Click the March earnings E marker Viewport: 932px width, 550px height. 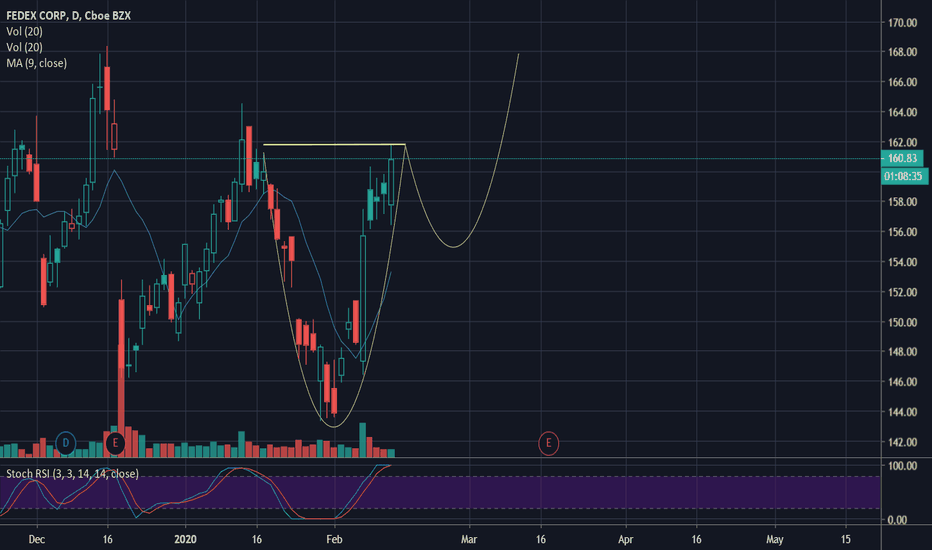548,443
